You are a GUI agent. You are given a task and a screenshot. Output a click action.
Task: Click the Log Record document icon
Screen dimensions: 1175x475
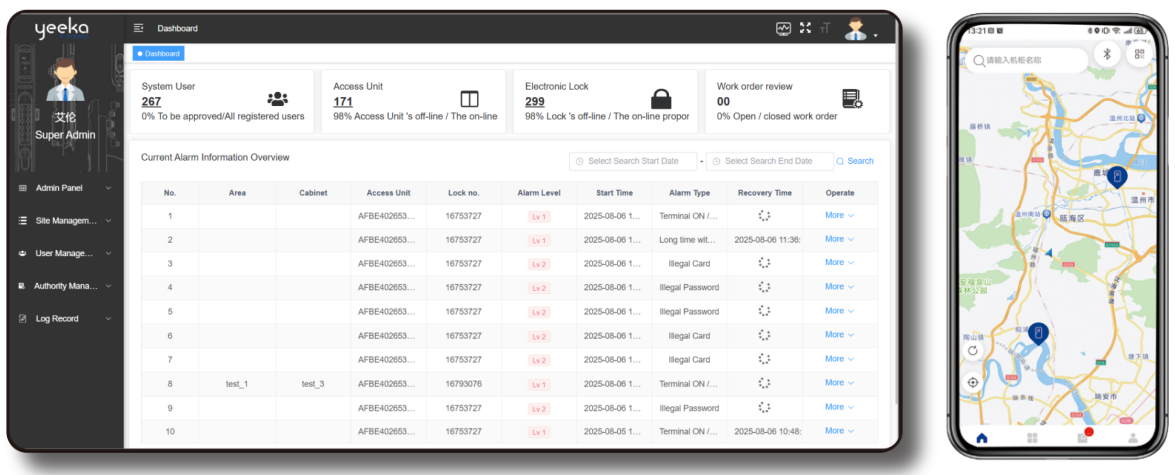tap(22, 318)
